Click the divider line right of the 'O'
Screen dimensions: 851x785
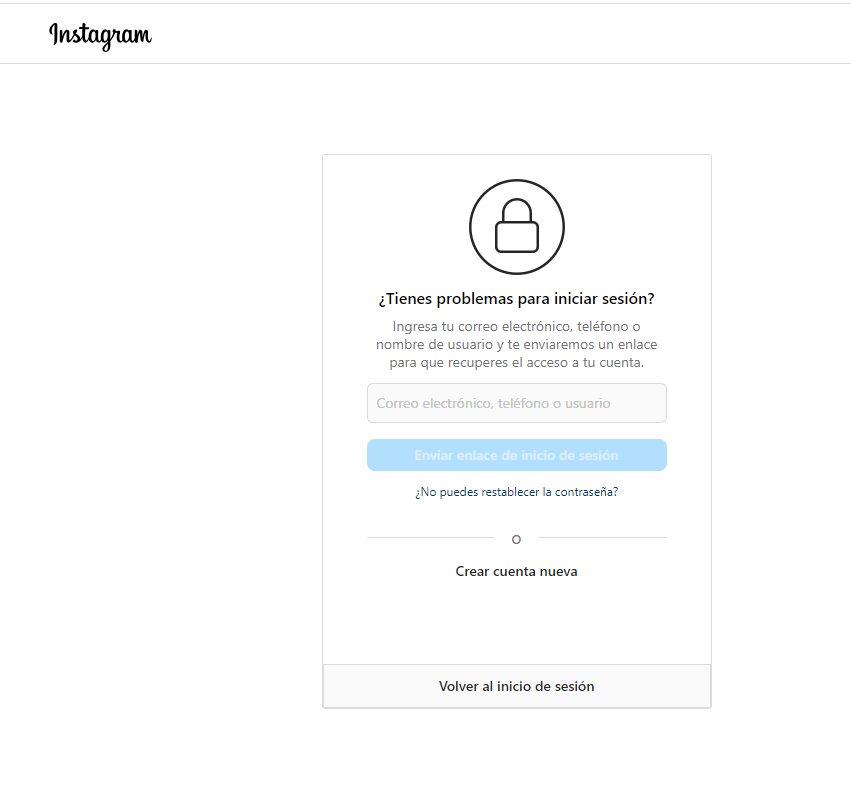click(x=602, y=538)
